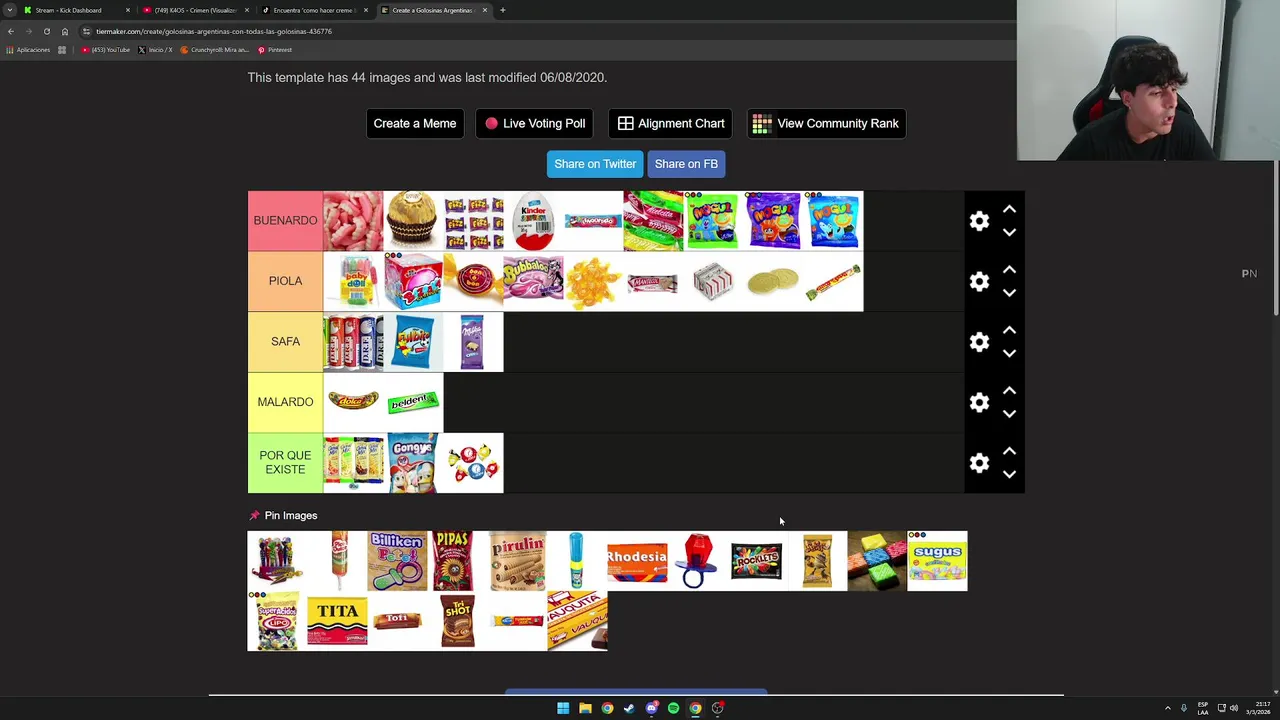Open the Alignment Chart

coord(671,123)
